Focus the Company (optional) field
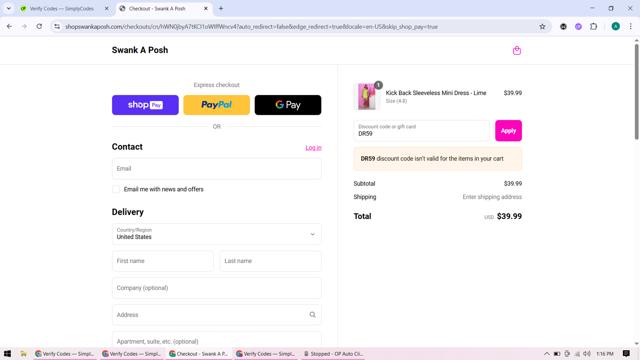640x360 pixels. click(x=216, y=288)
